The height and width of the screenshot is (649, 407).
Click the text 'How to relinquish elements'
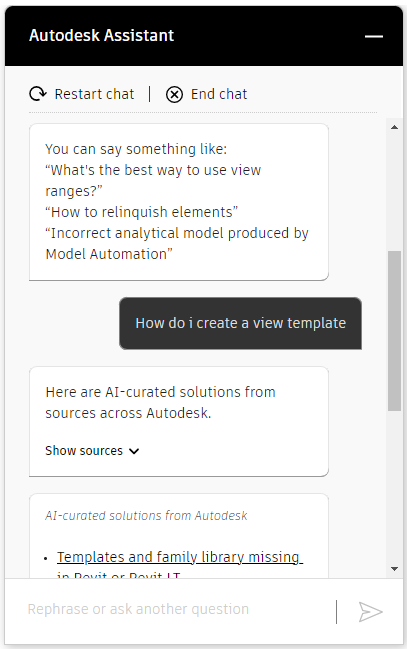coord(142,212)
